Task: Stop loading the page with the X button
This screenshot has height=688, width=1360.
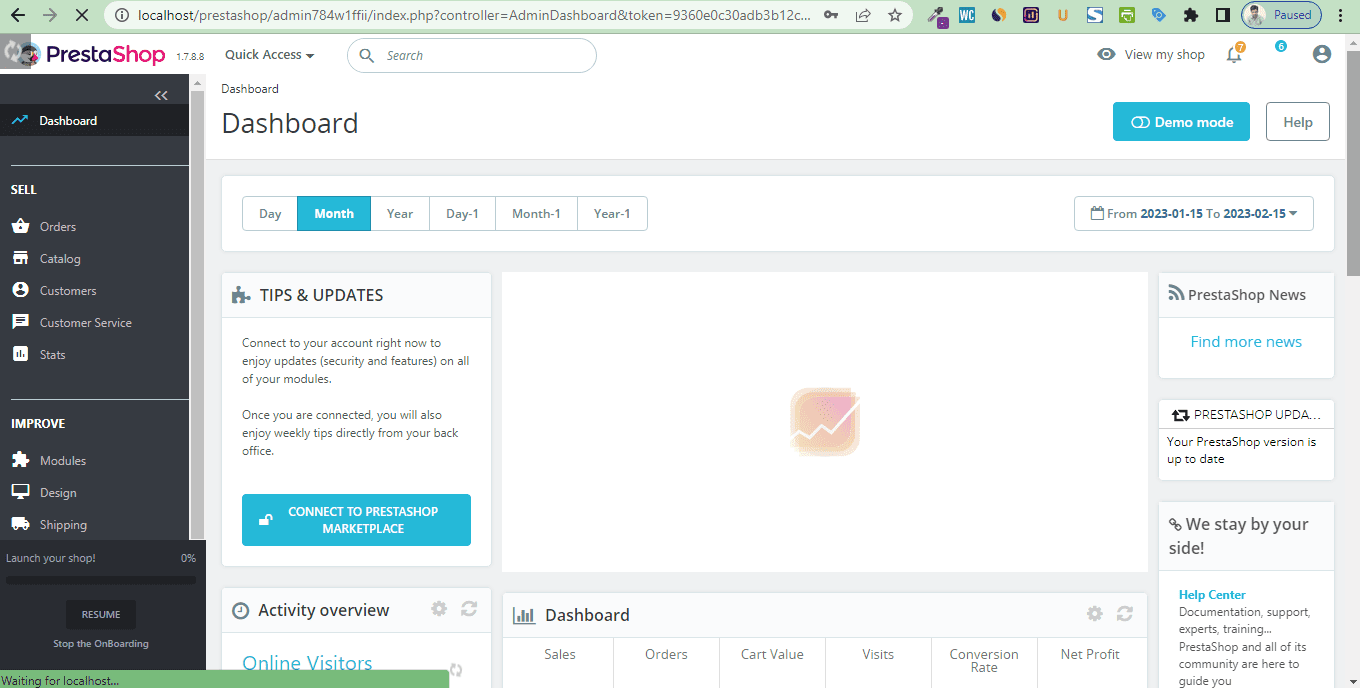Action: coord(81,16)
